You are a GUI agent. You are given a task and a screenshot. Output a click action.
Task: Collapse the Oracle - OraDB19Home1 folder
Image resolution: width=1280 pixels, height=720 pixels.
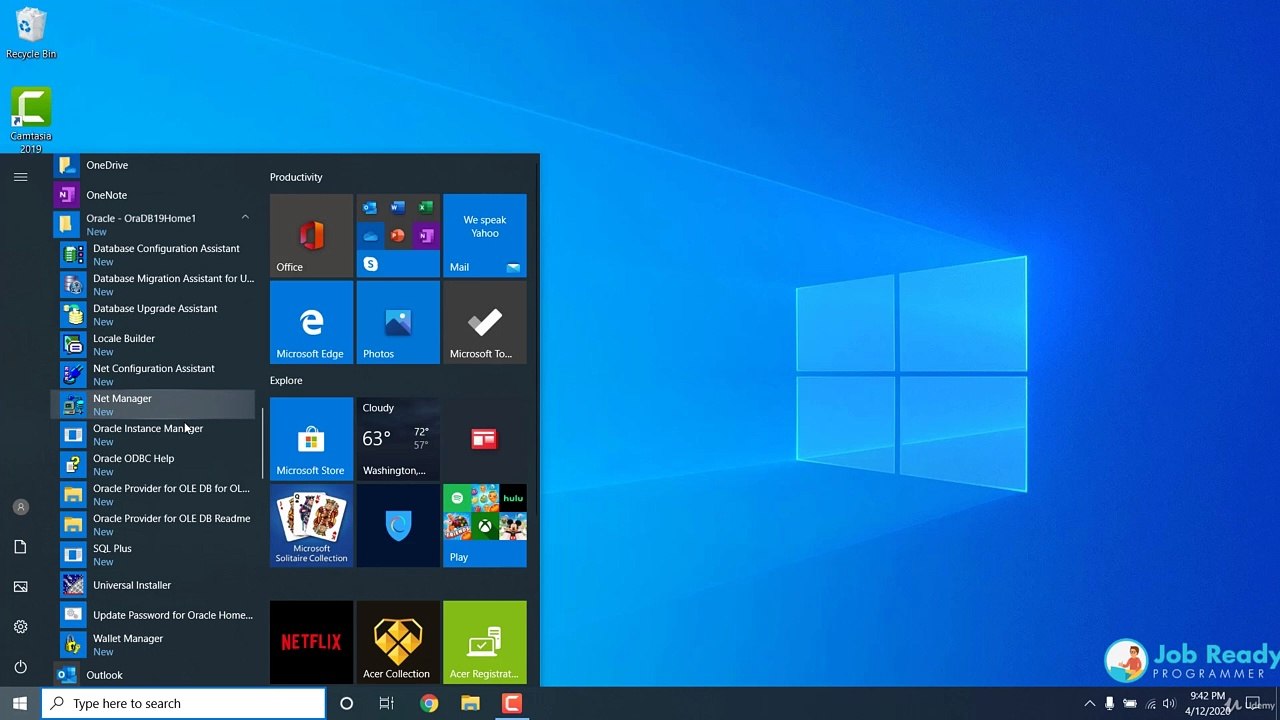pyautogui.click(x=154, y=225)
